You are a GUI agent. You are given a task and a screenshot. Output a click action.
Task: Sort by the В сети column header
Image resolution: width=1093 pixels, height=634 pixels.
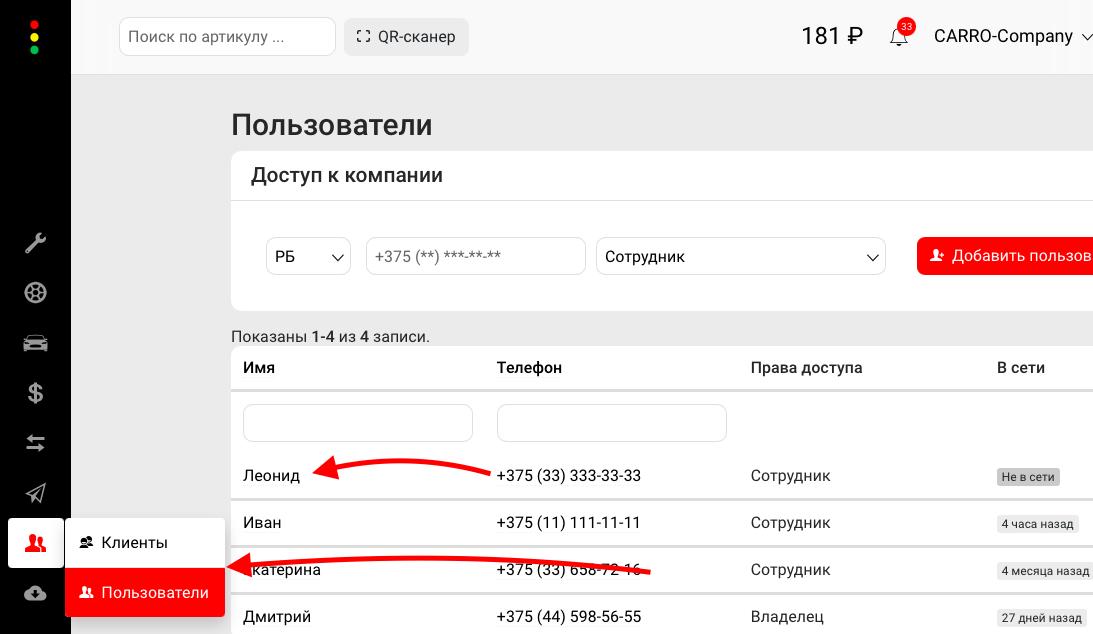click(x=1021, y=368)
